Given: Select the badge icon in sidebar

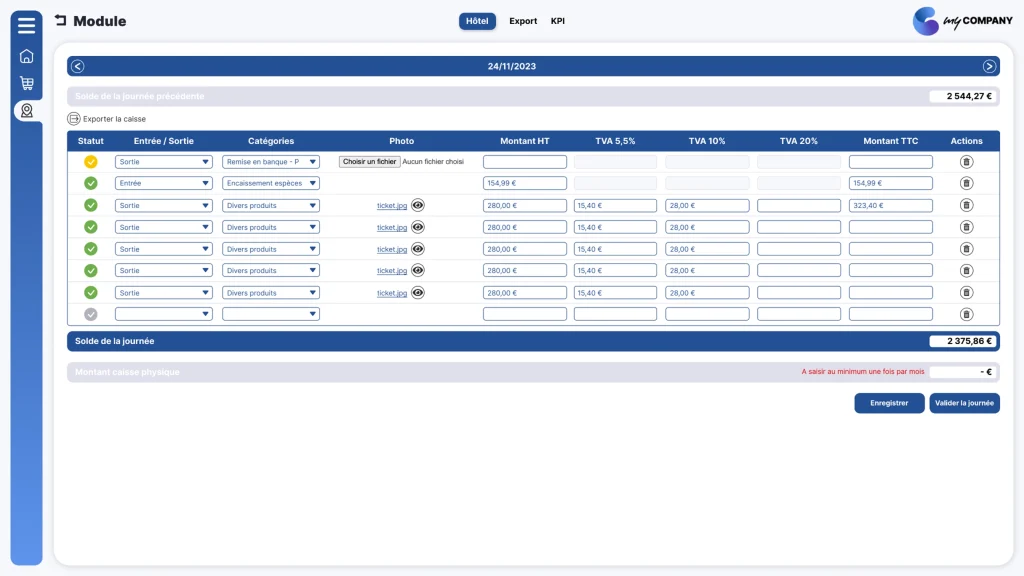Looking at the screenshot, I should click(26, 110).
